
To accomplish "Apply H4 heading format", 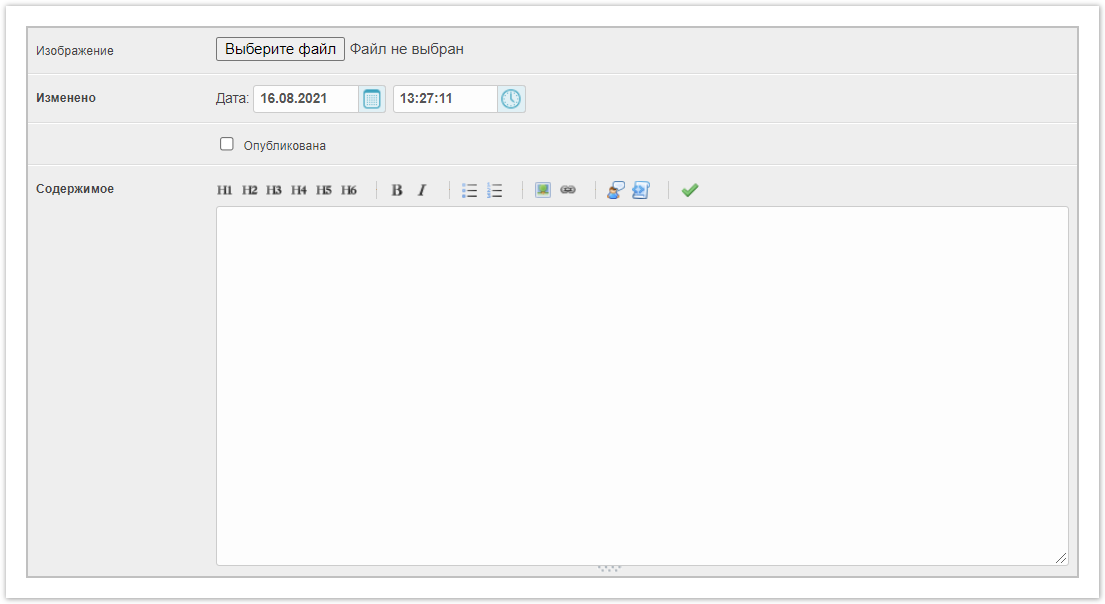I will pyautogui.click(x=299, y=190).
